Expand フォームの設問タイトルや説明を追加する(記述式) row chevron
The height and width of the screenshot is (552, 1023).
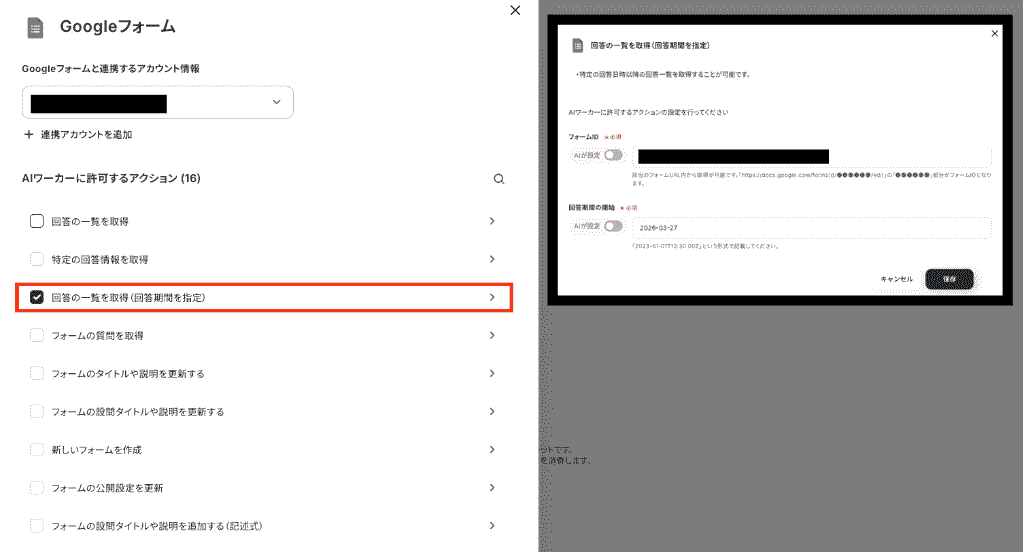coord(492,526)
